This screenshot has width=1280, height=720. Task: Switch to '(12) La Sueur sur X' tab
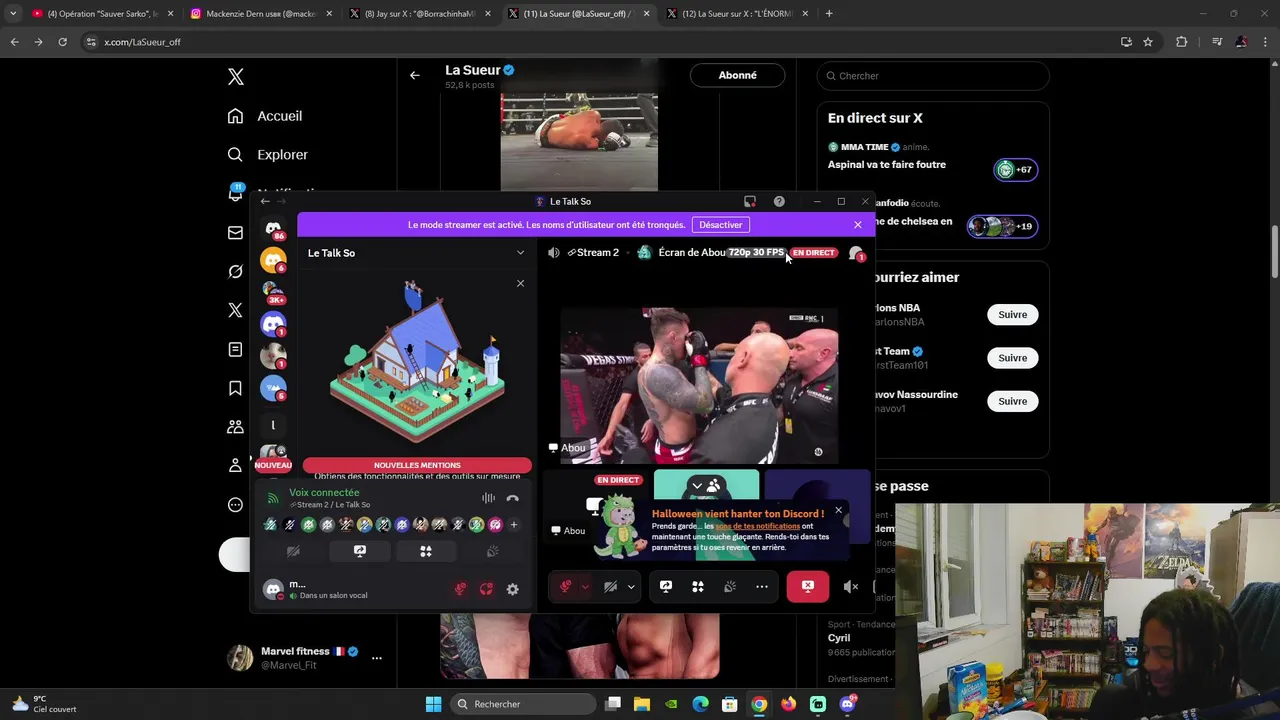pos(737,14)
